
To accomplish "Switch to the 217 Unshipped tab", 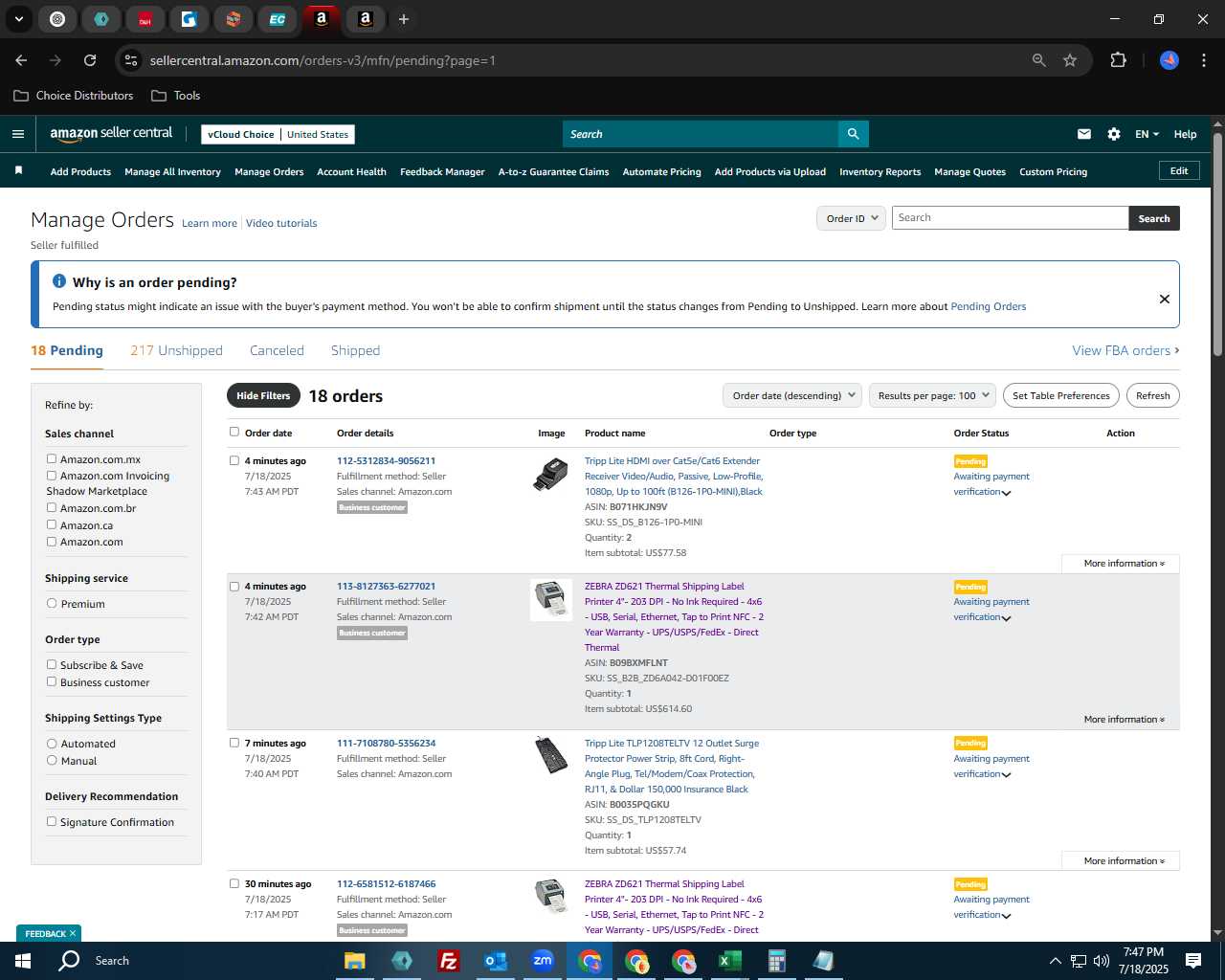I will 176,350.
